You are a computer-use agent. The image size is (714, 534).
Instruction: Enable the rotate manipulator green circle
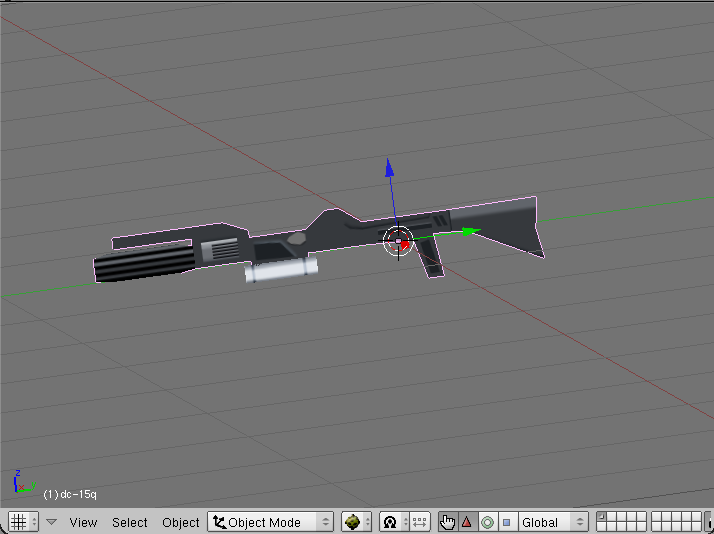487,522
